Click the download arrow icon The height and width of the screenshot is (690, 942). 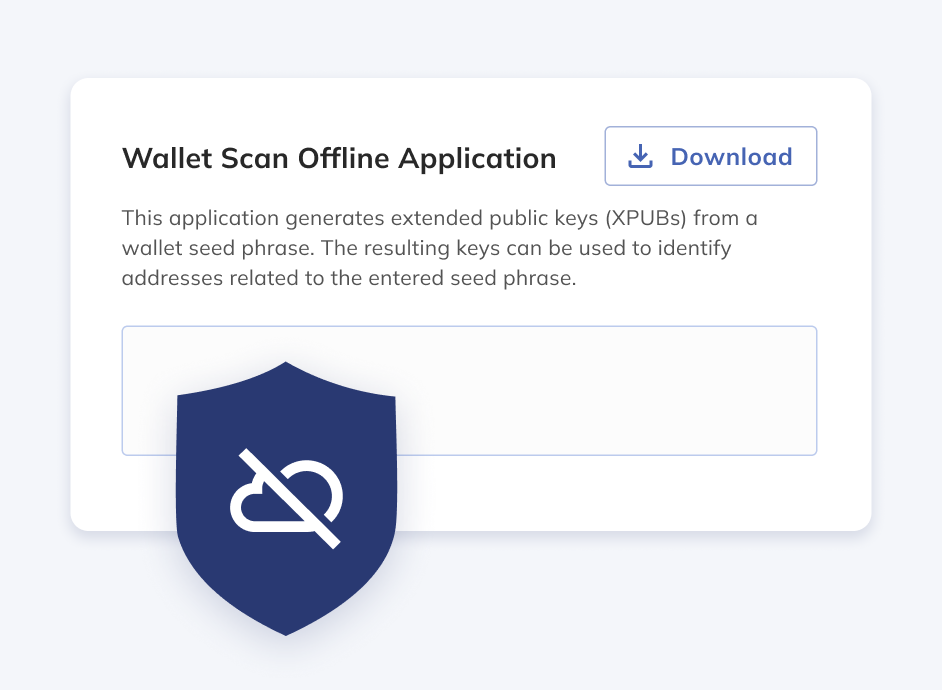click(x=640, y=156)
